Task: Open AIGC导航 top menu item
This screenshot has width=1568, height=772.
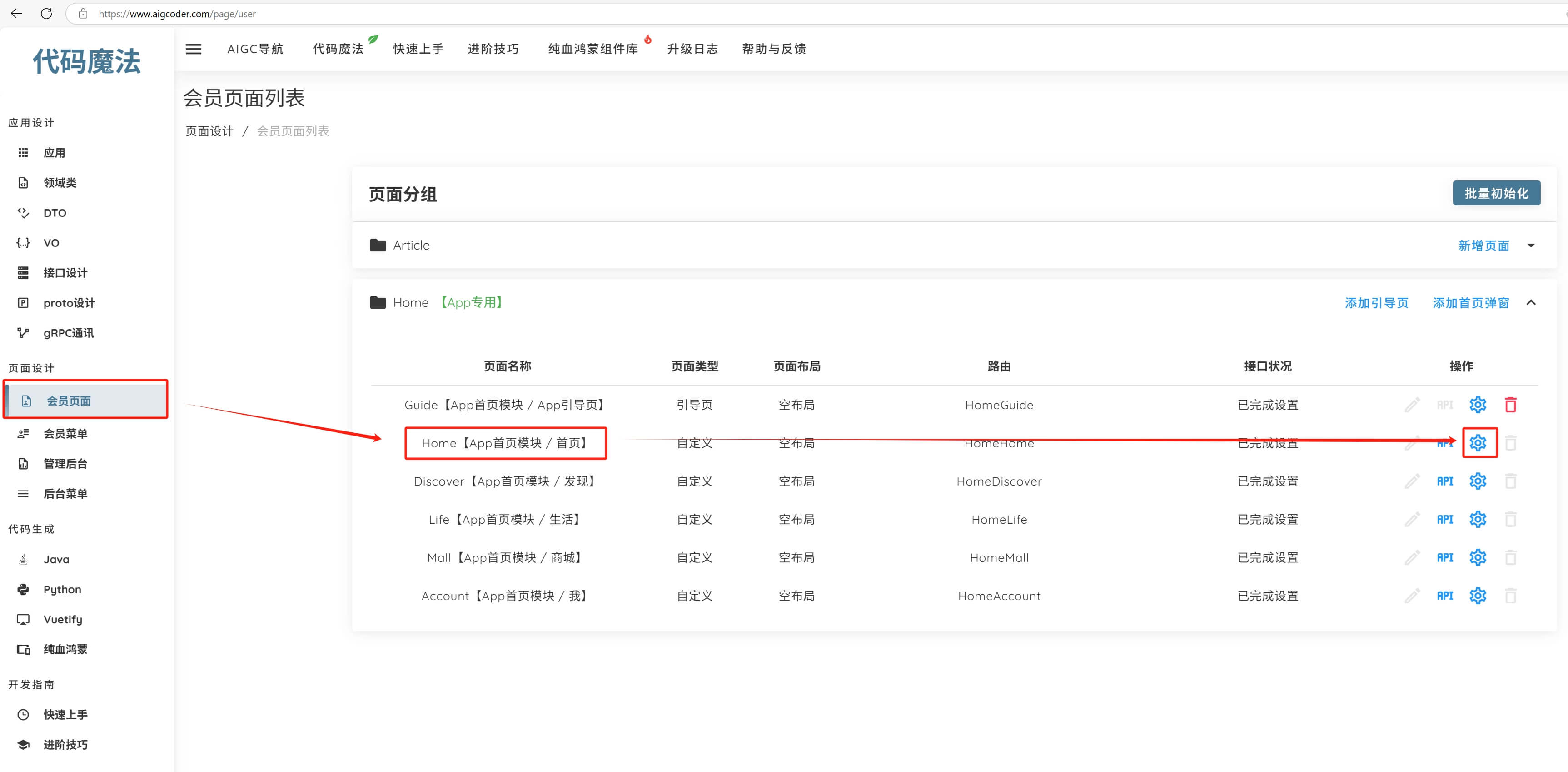Action: [255, 49]
